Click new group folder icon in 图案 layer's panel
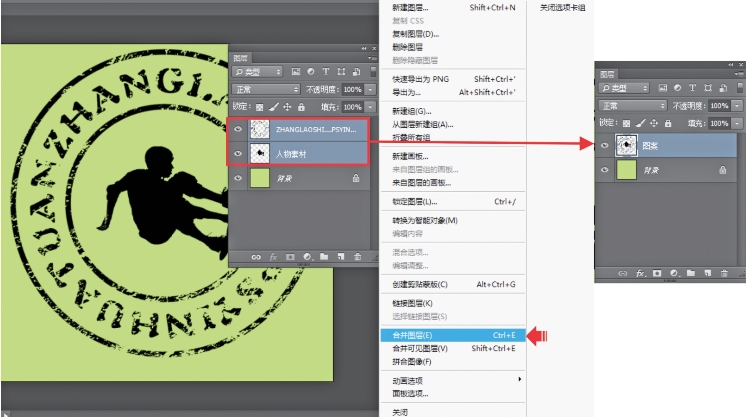 (x=690, y=272)
